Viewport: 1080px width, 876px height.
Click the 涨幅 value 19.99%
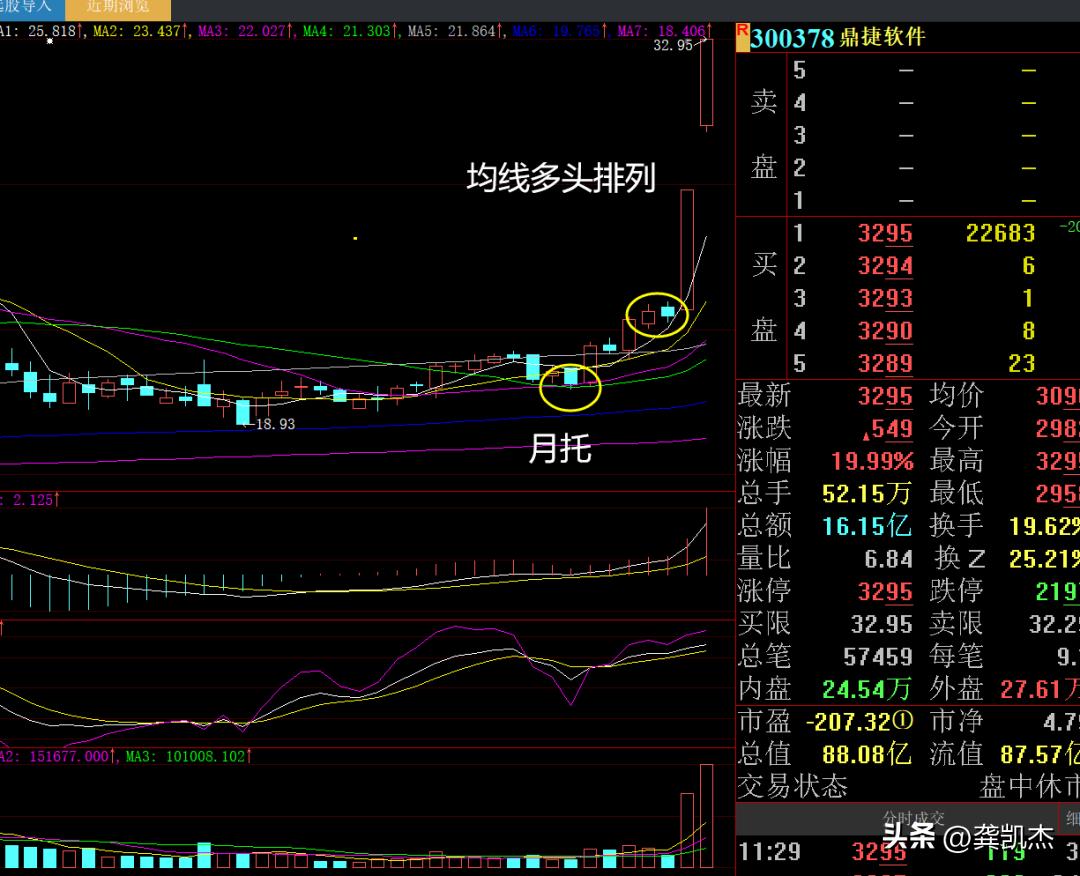[x=872, y=461]
